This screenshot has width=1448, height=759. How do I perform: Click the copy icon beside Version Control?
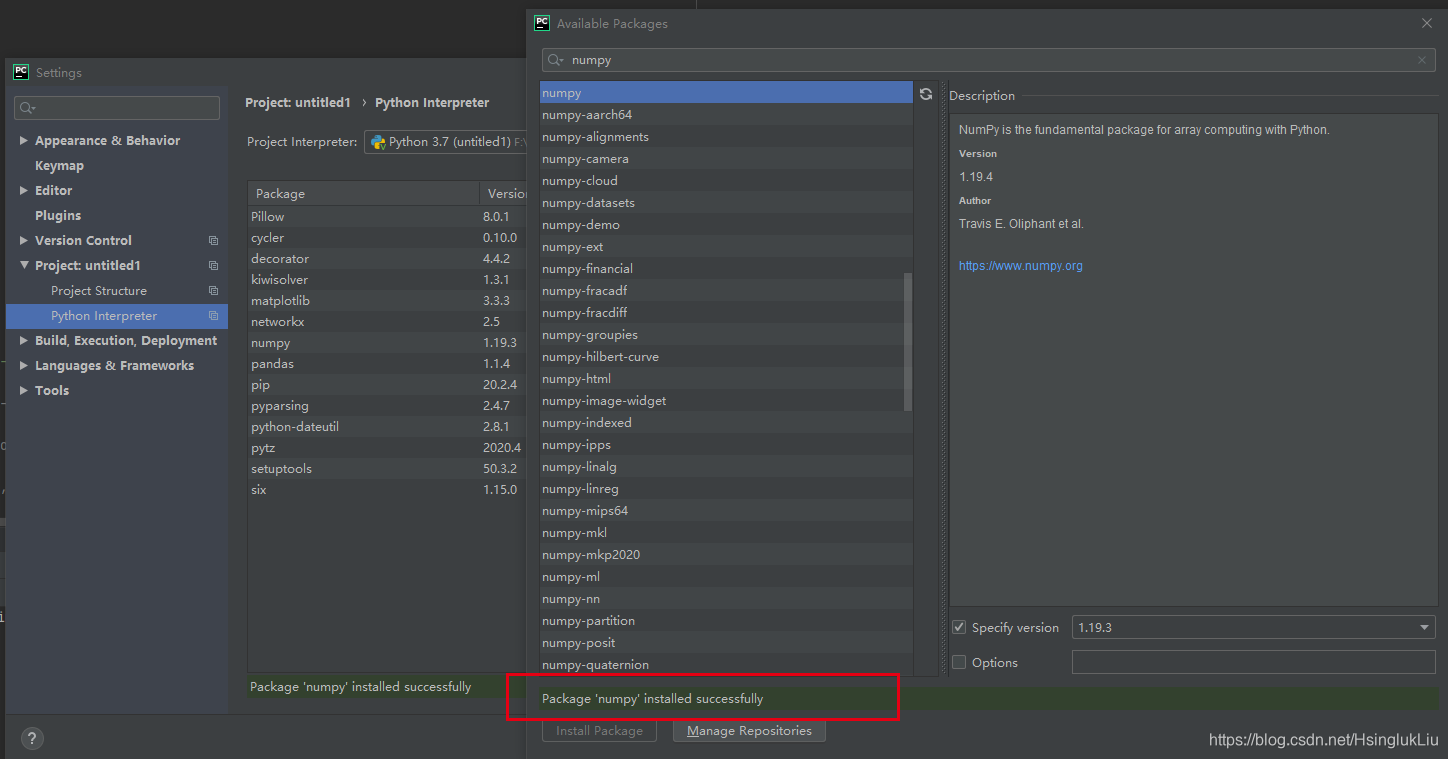pos(213,241)
